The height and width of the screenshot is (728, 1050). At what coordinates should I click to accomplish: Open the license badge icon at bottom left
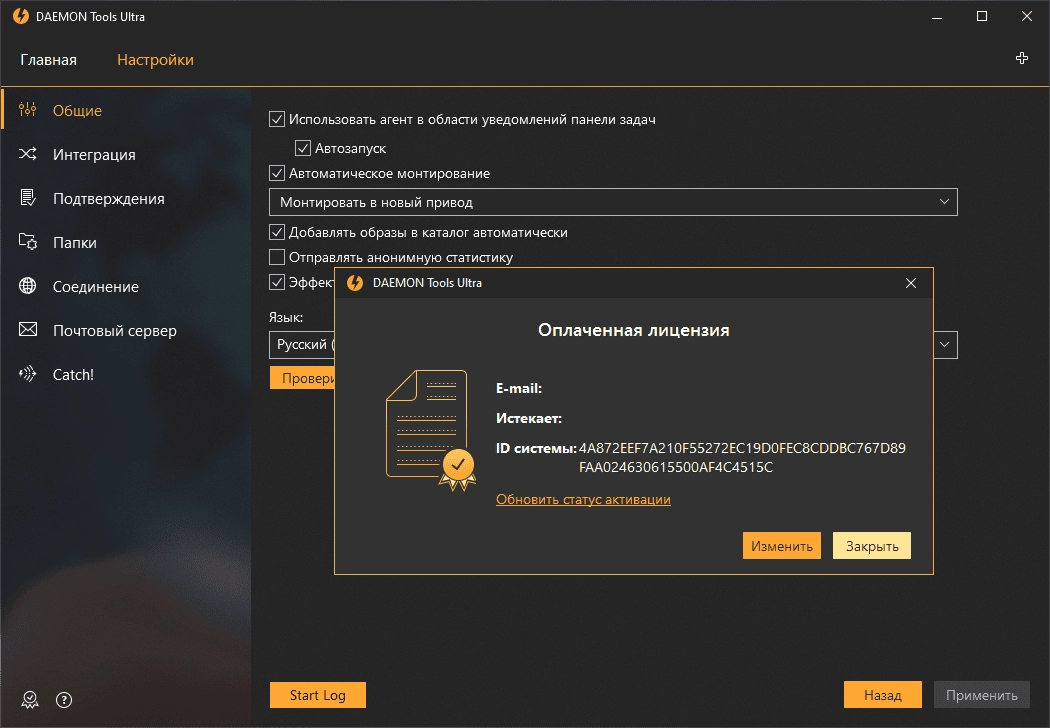click(30, 700)
